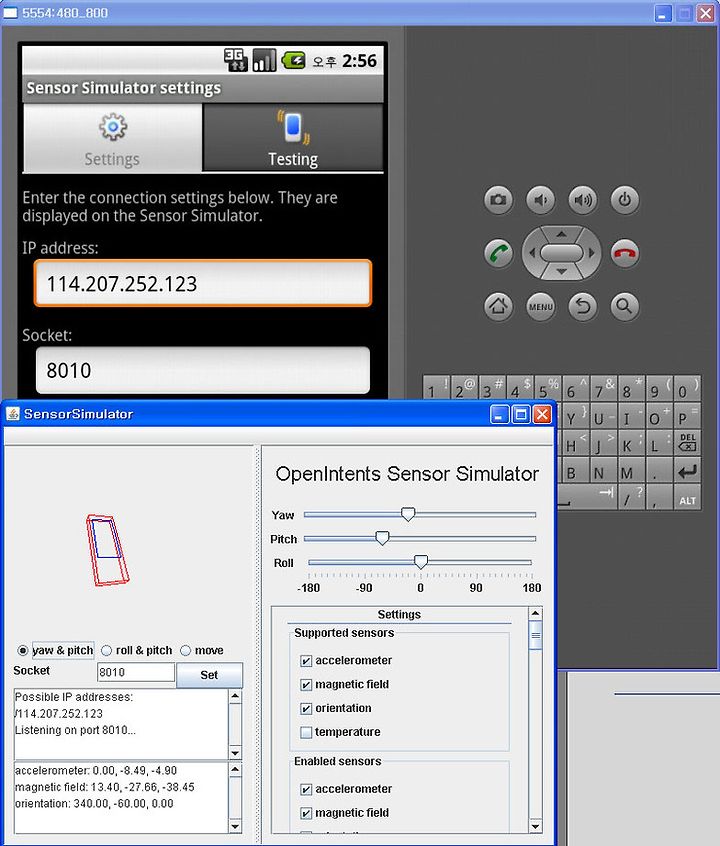Click the Yaw slider handle
This screenshot has width=720, height=846.
(408, 514)
